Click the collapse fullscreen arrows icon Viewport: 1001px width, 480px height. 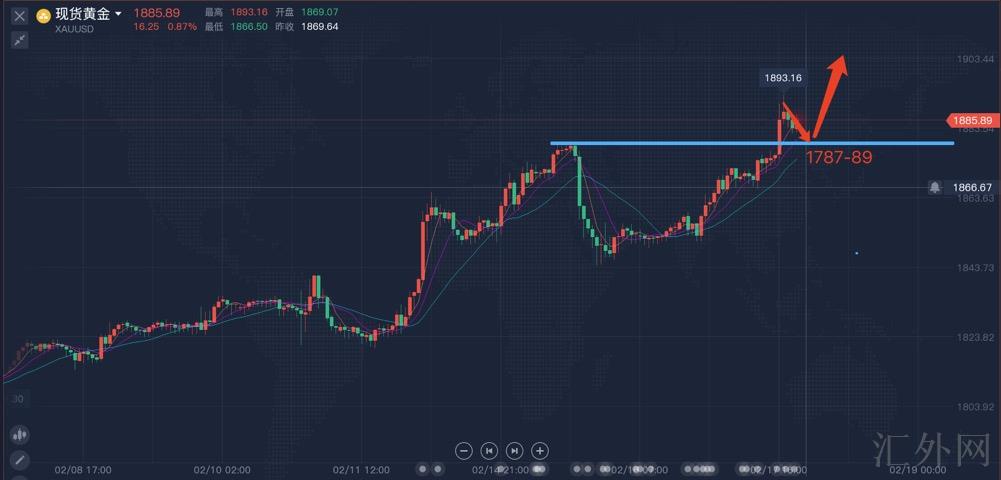19,40
